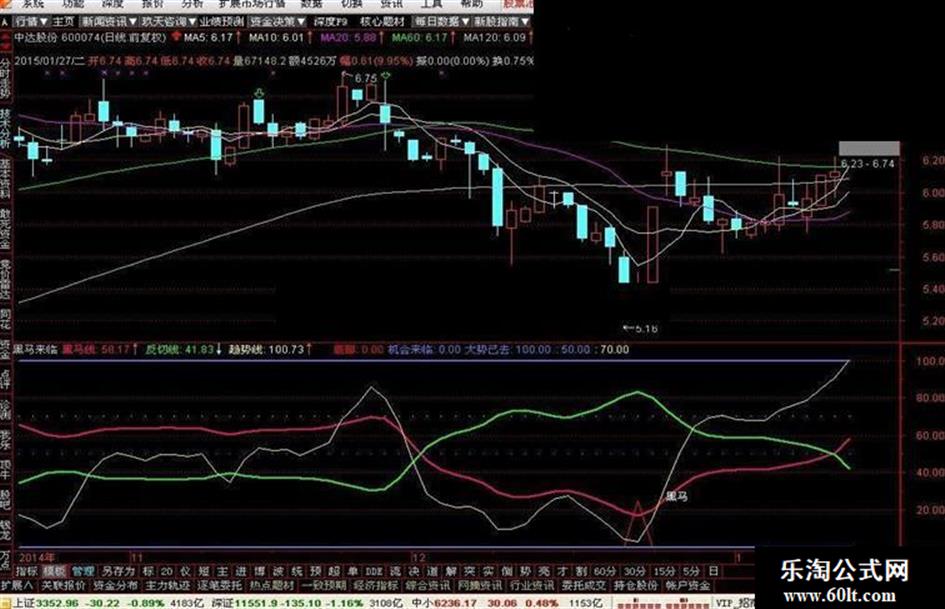Switch to 5分 period
The width and height of the screenshot is (945, 609).
[691, 571]
